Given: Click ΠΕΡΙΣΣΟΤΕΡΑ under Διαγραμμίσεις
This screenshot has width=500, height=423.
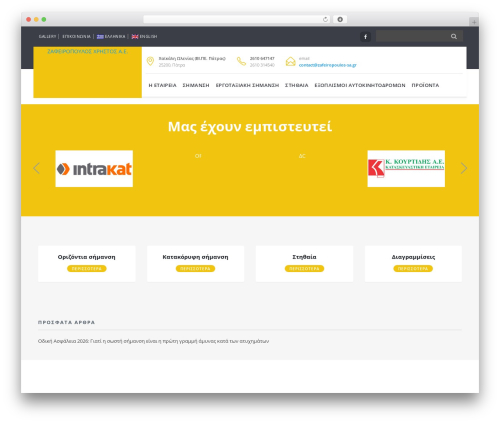Looking at the screenshot, I should [x=413, y=269].
